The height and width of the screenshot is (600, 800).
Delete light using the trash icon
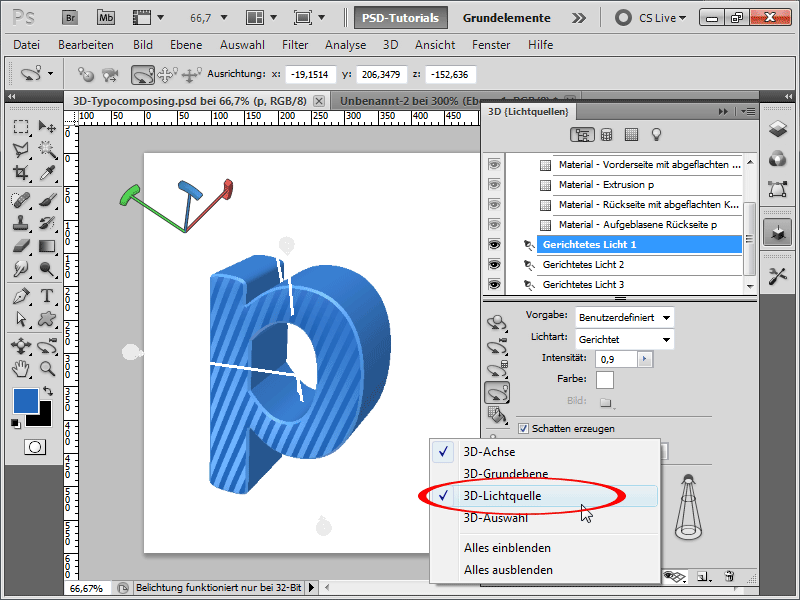pyautogui.click(x=730, y=576)
